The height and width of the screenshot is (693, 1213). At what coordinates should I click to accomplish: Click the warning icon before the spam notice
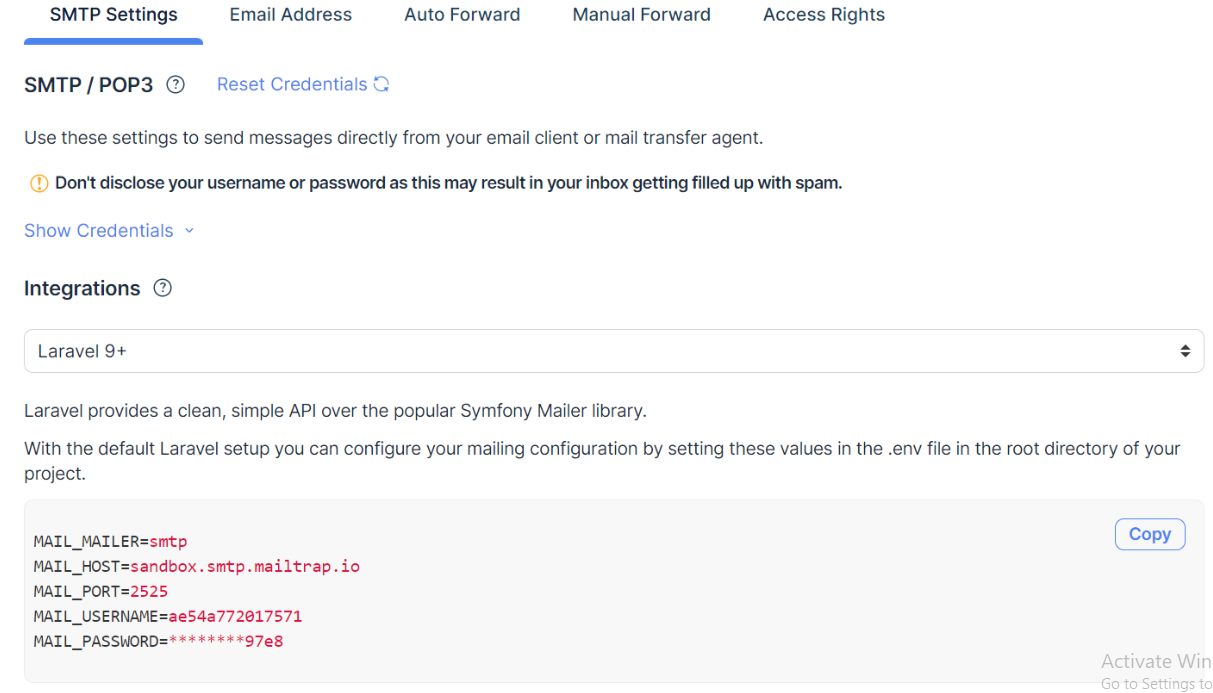[x=38, y=183]
